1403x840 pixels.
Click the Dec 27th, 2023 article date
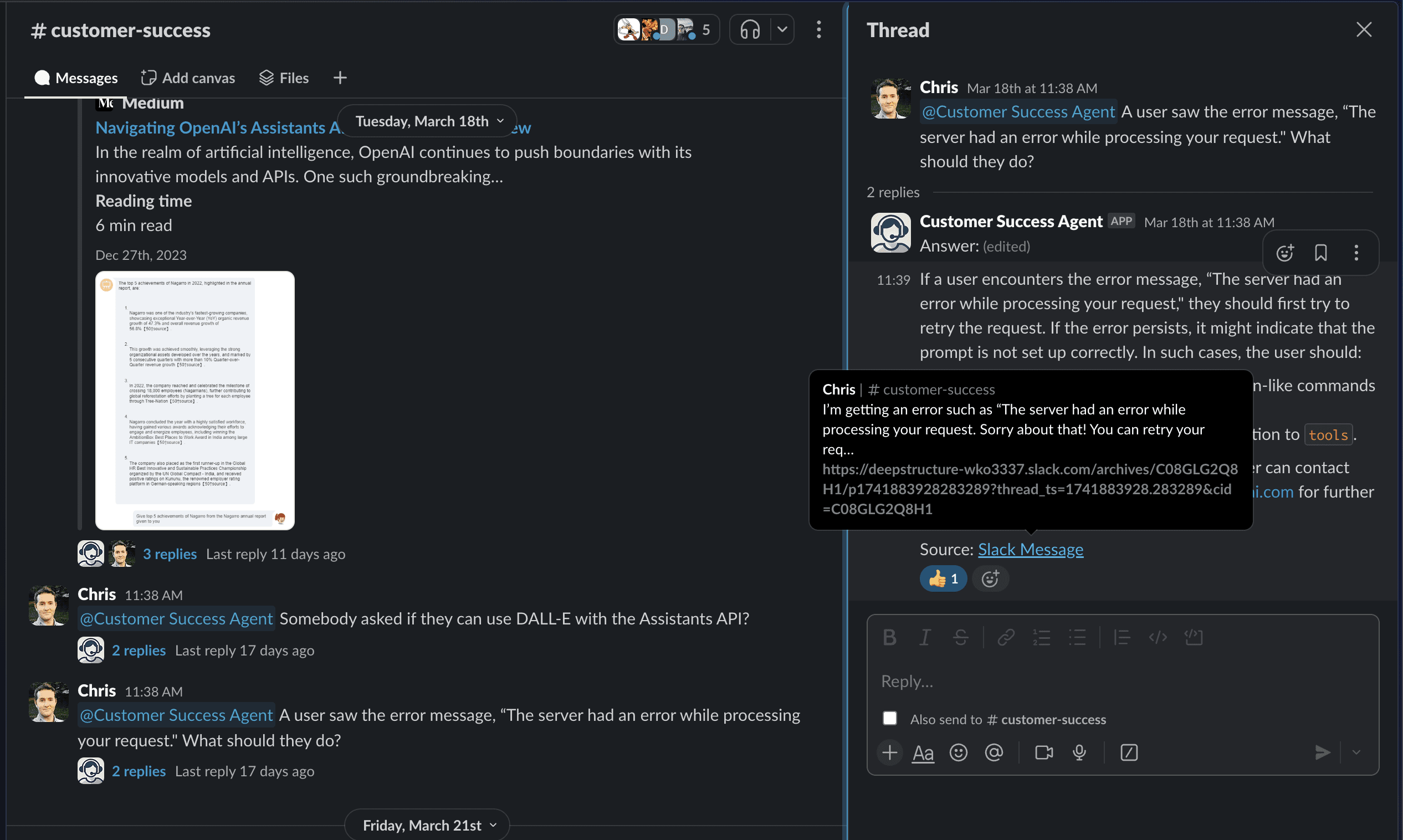tap(141, 255)
